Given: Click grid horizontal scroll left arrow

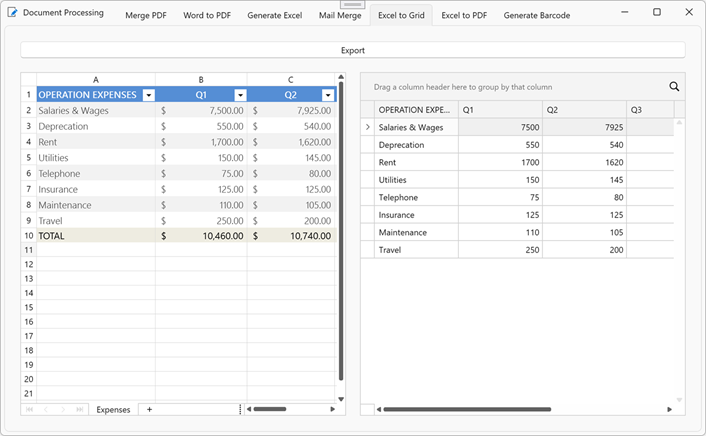Looking at the screenshot, I should (379, 409).
